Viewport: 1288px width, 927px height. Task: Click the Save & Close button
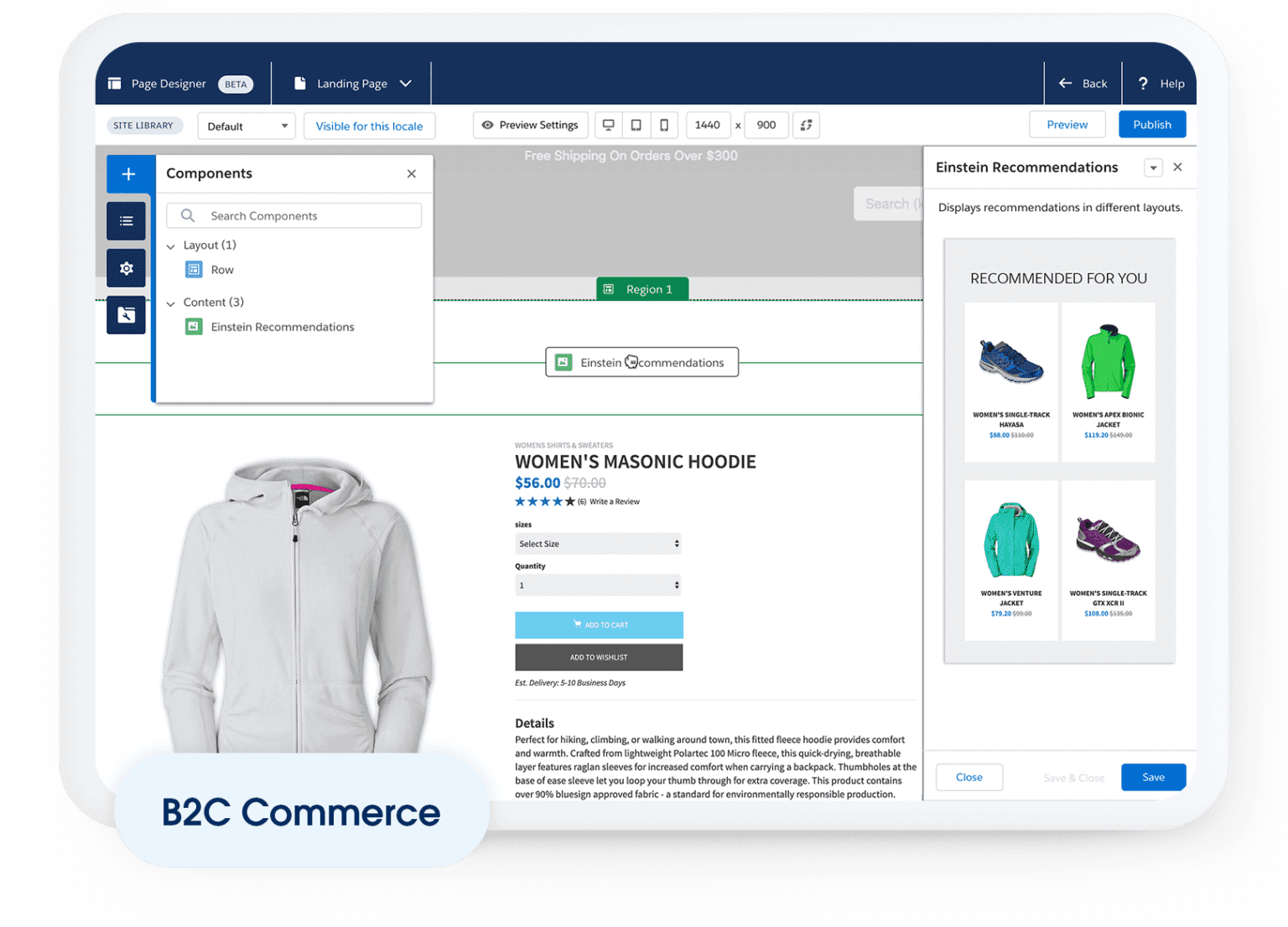(x=1073, y=778)
